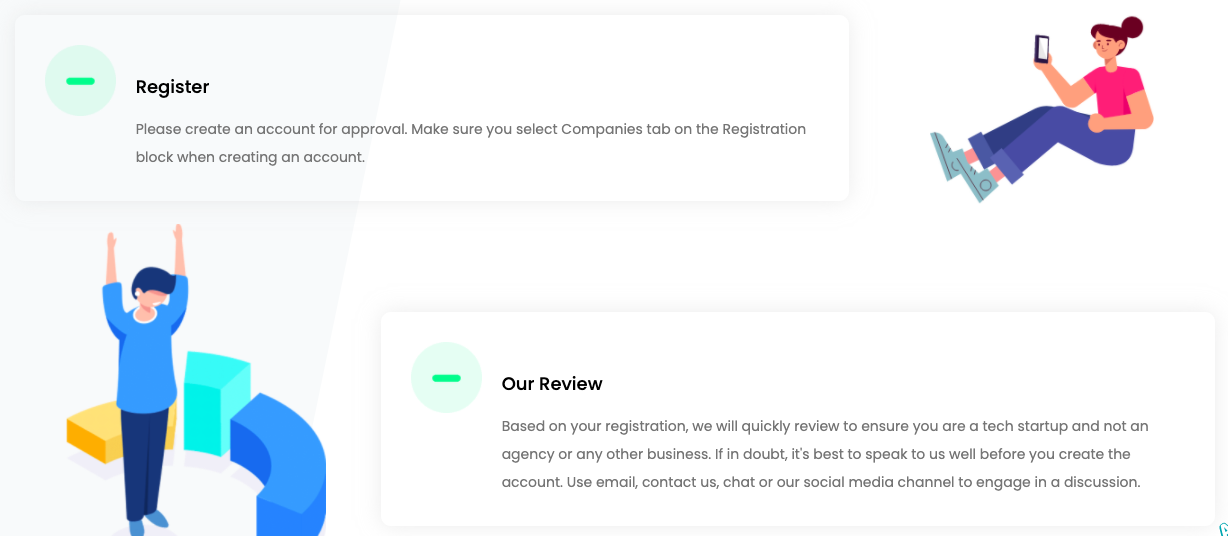The image size is (1228, 536).
Task: Click the woman's teal sneakers
Action: click(962, 165)
